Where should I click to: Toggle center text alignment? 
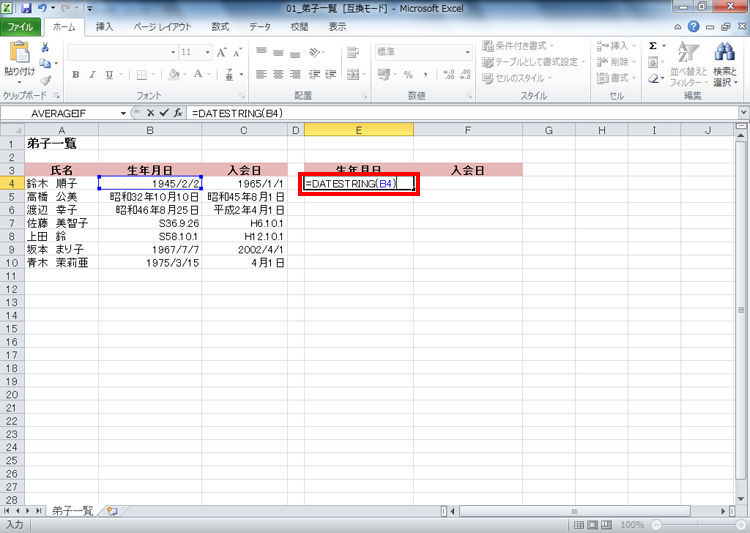click(x=278, y=75)
